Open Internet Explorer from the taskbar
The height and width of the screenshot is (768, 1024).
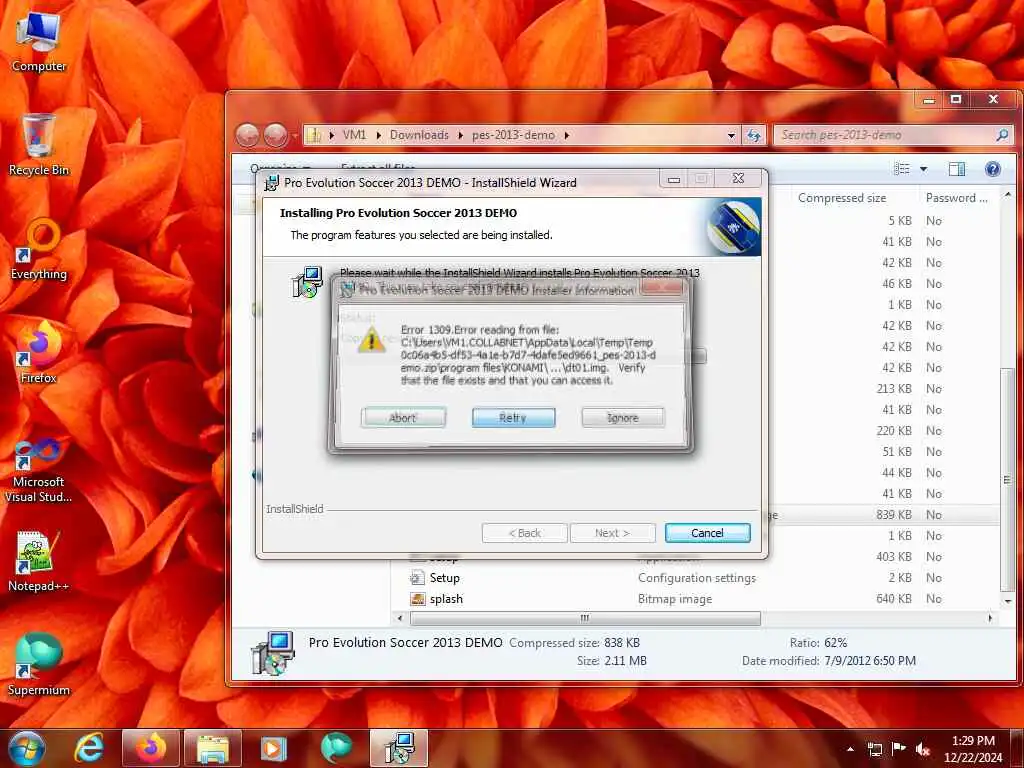89,748
